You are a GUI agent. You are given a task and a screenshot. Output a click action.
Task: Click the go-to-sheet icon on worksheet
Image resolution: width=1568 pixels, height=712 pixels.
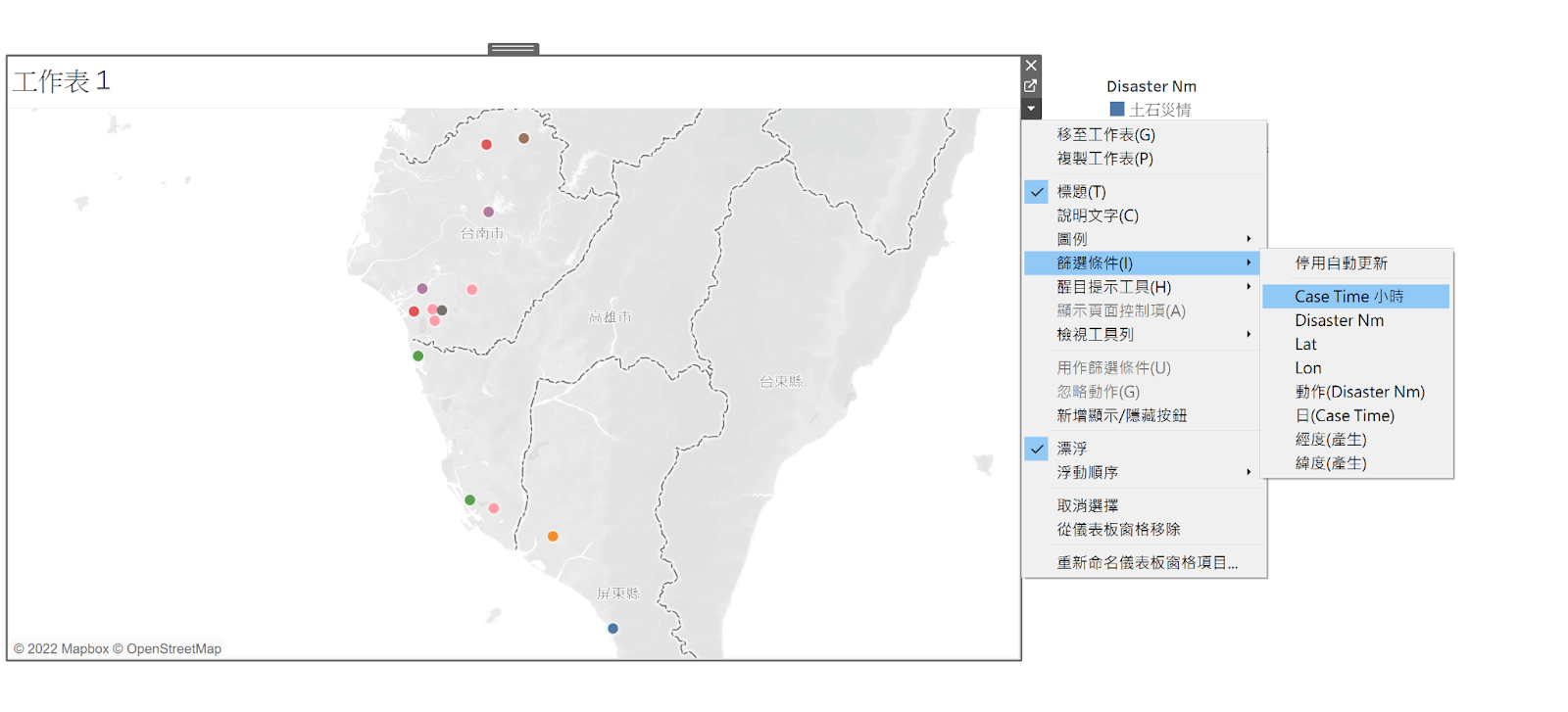click(1031, 86)
